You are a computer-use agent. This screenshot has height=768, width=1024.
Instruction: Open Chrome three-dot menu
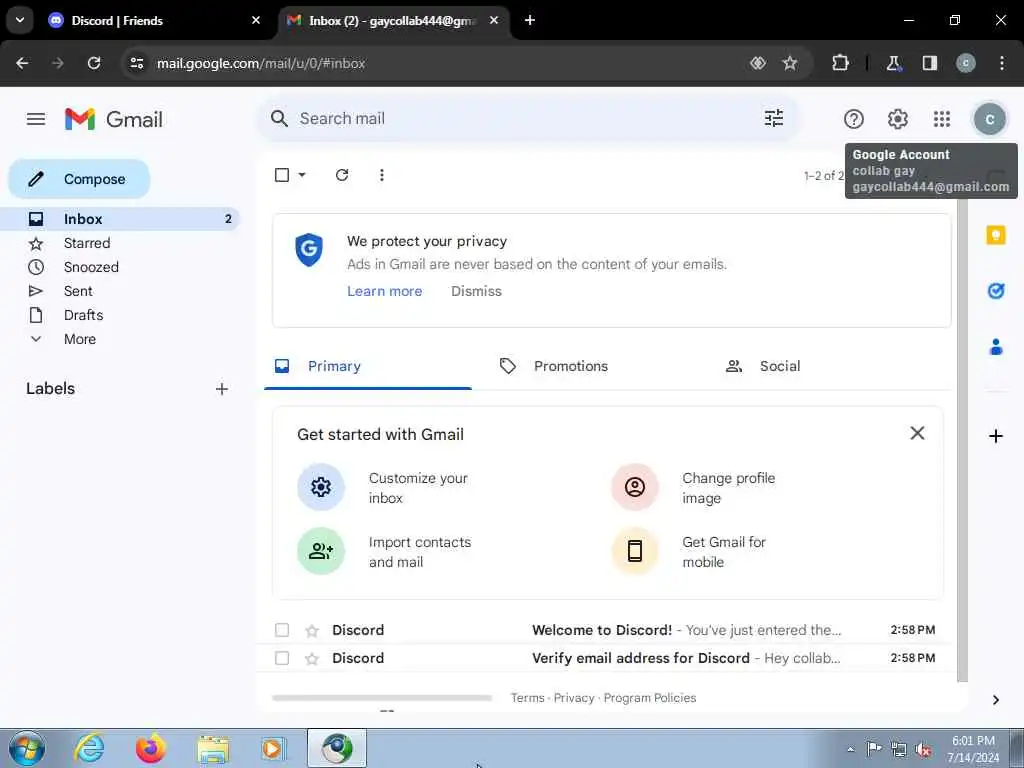[1002, 63]
